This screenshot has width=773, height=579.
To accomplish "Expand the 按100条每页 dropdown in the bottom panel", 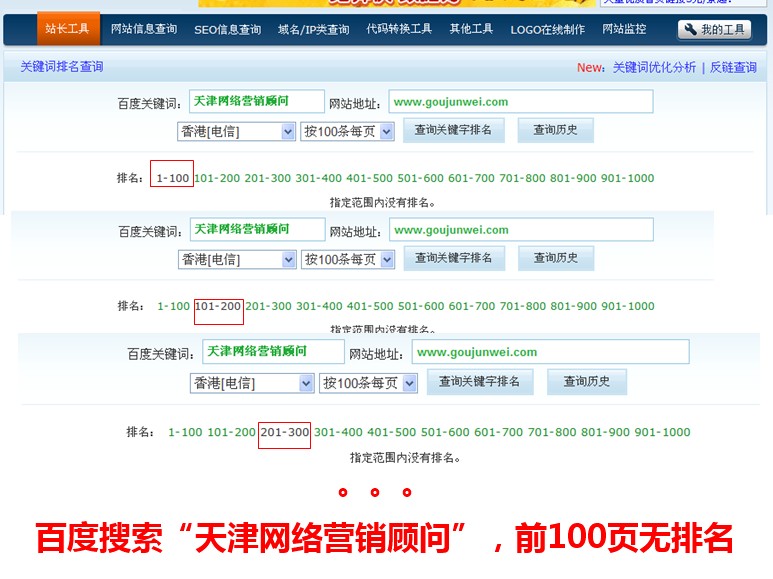I will click(x=368, y=383).
